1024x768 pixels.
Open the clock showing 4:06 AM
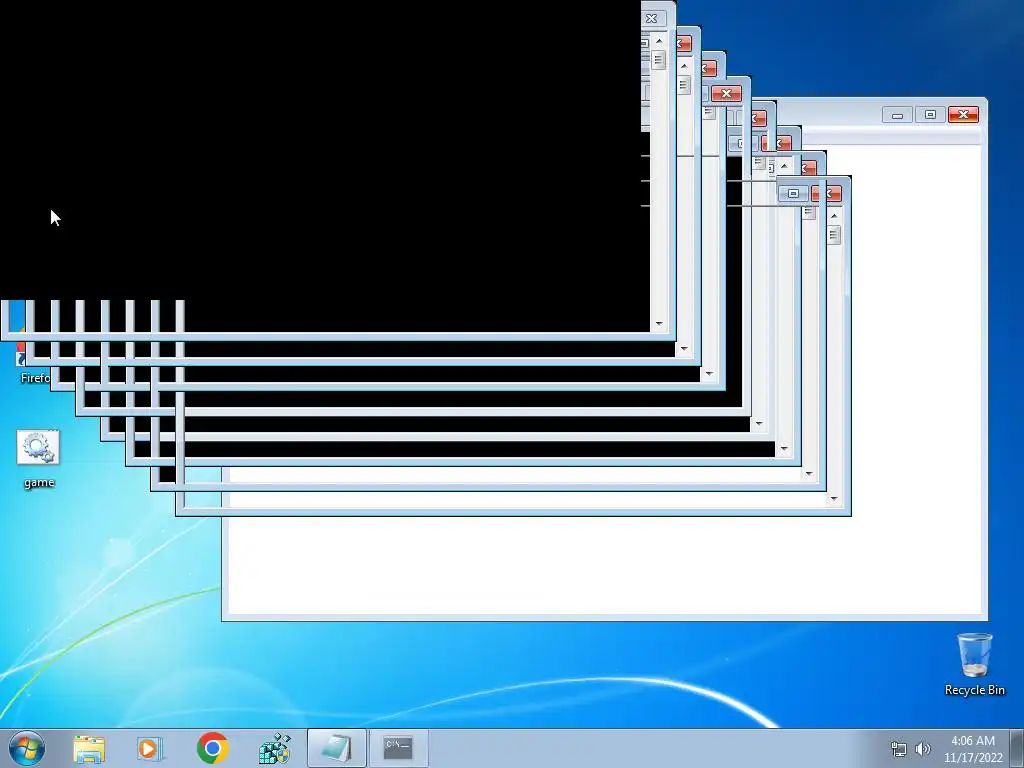(x=972, y=749)
